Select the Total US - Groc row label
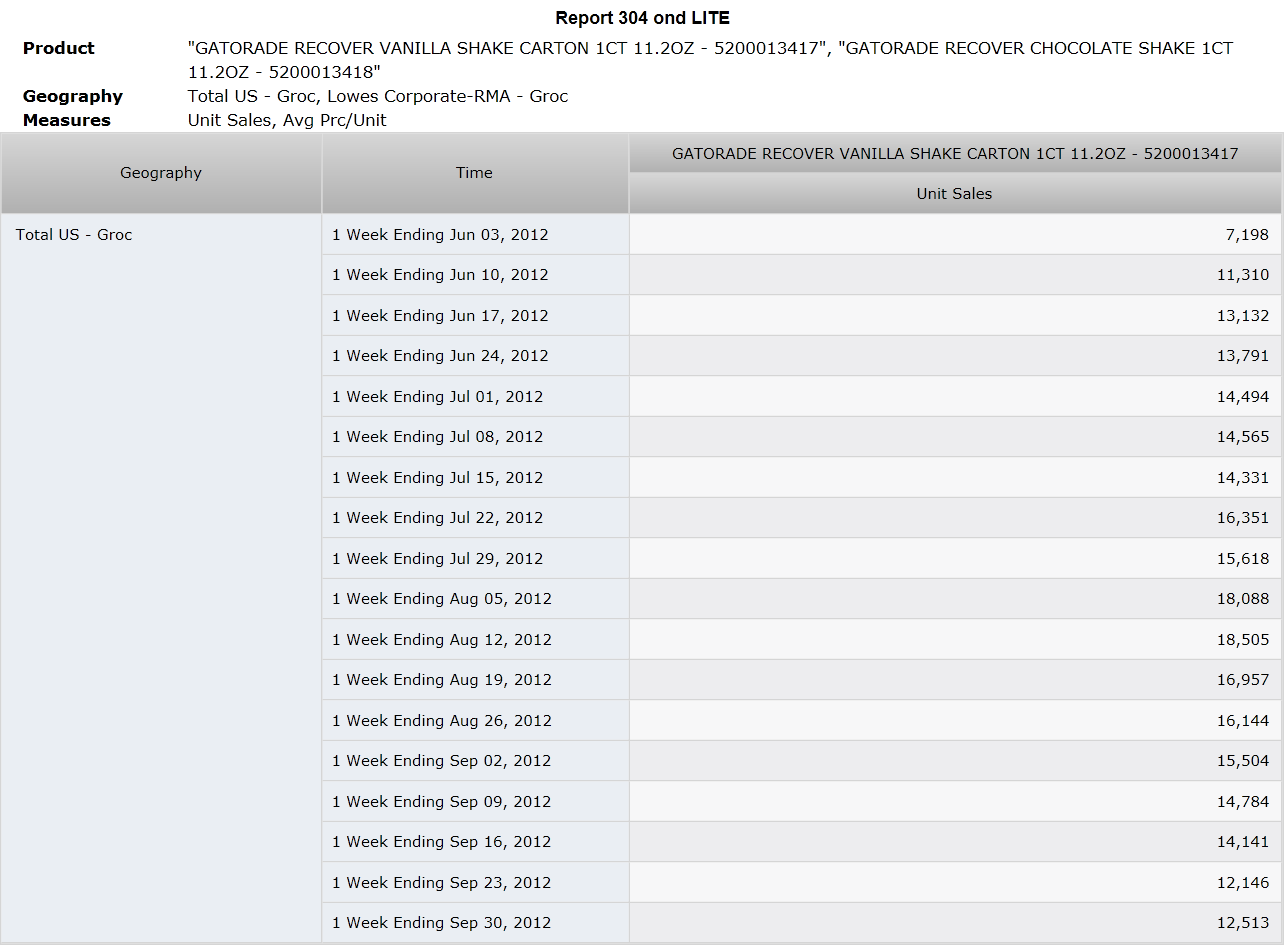The height and width of the screenshot is (946, 1284). coord(74,235)
